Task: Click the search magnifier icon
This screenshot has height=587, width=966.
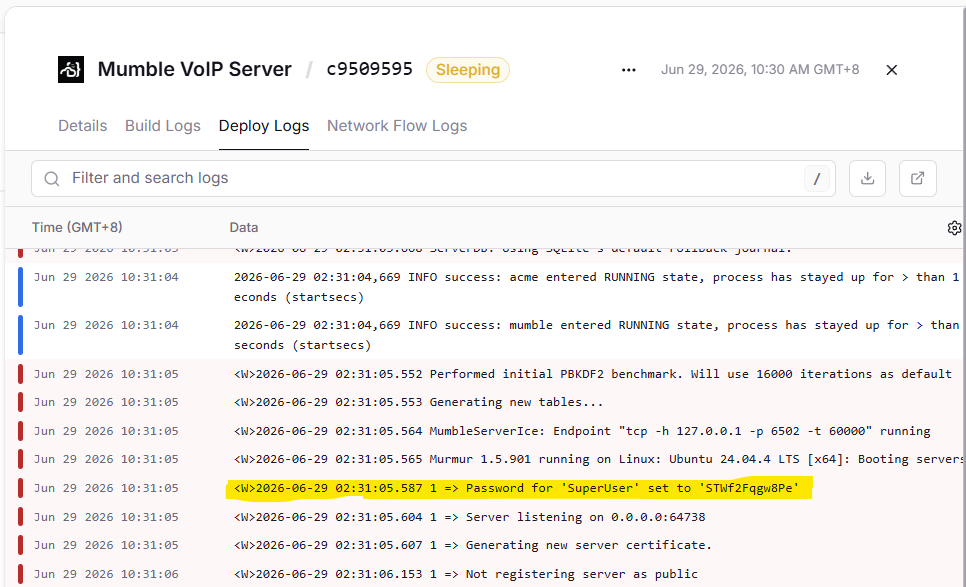Action: point(52,179)
